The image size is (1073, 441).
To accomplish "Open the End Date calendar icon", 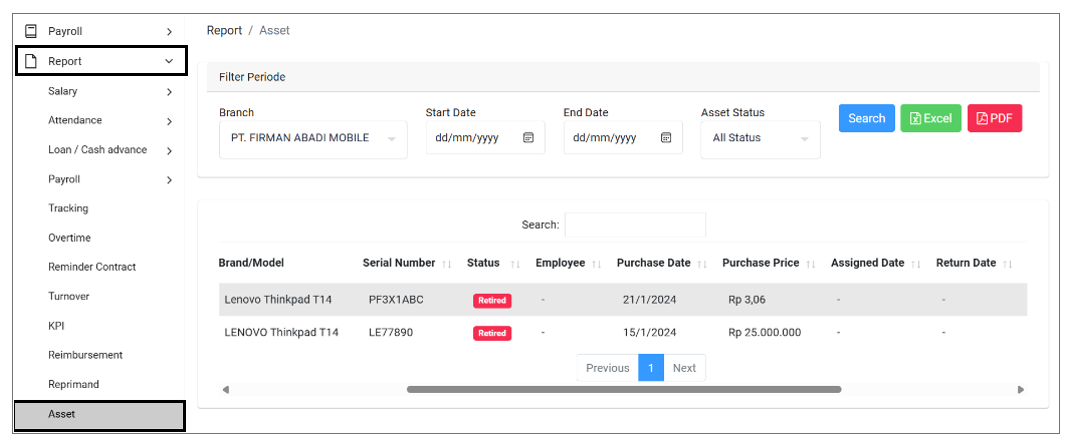I will [666, 138].
